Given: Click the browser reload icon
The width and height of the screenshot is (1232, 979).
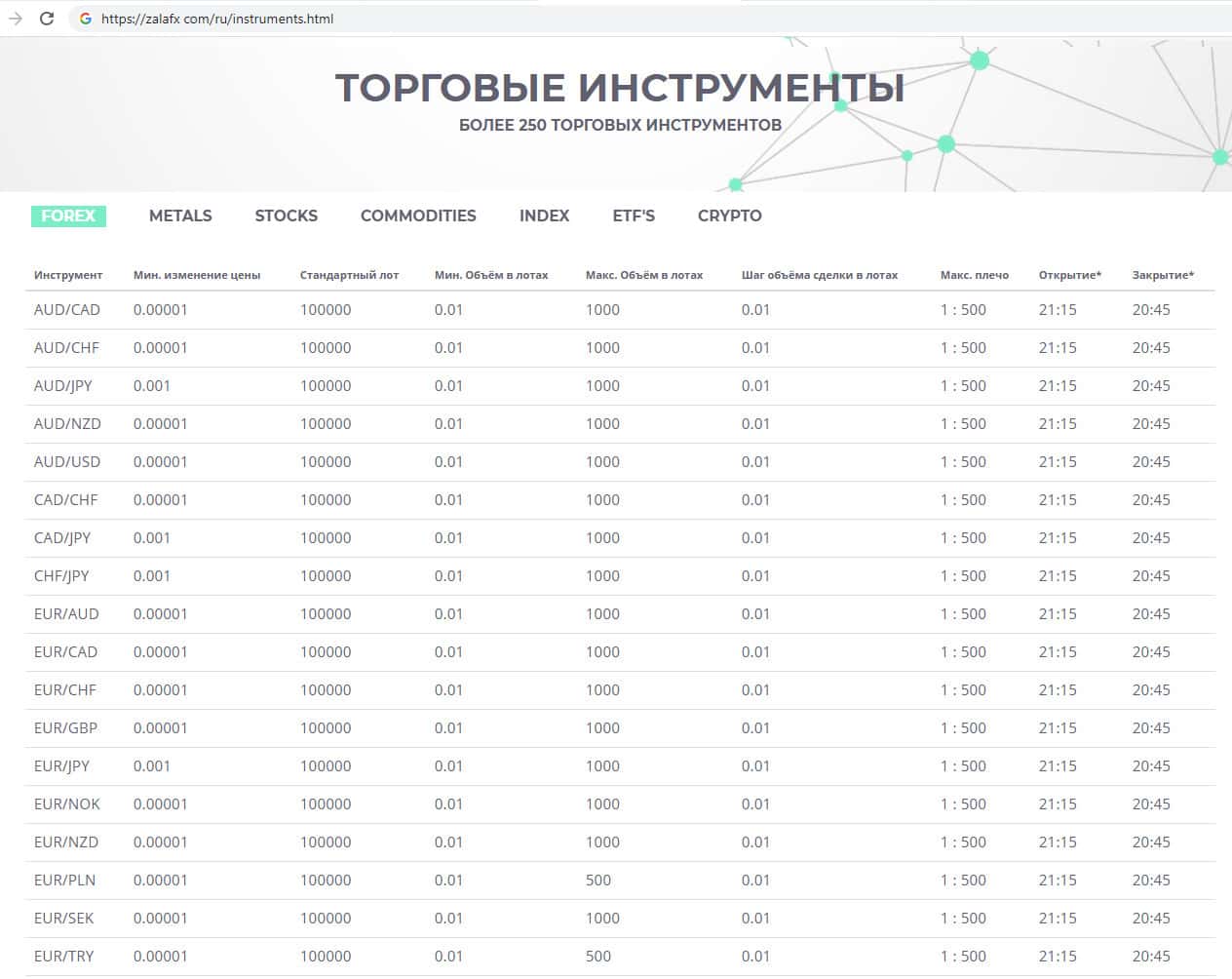Looking at the screenshot, I should 46,19.
